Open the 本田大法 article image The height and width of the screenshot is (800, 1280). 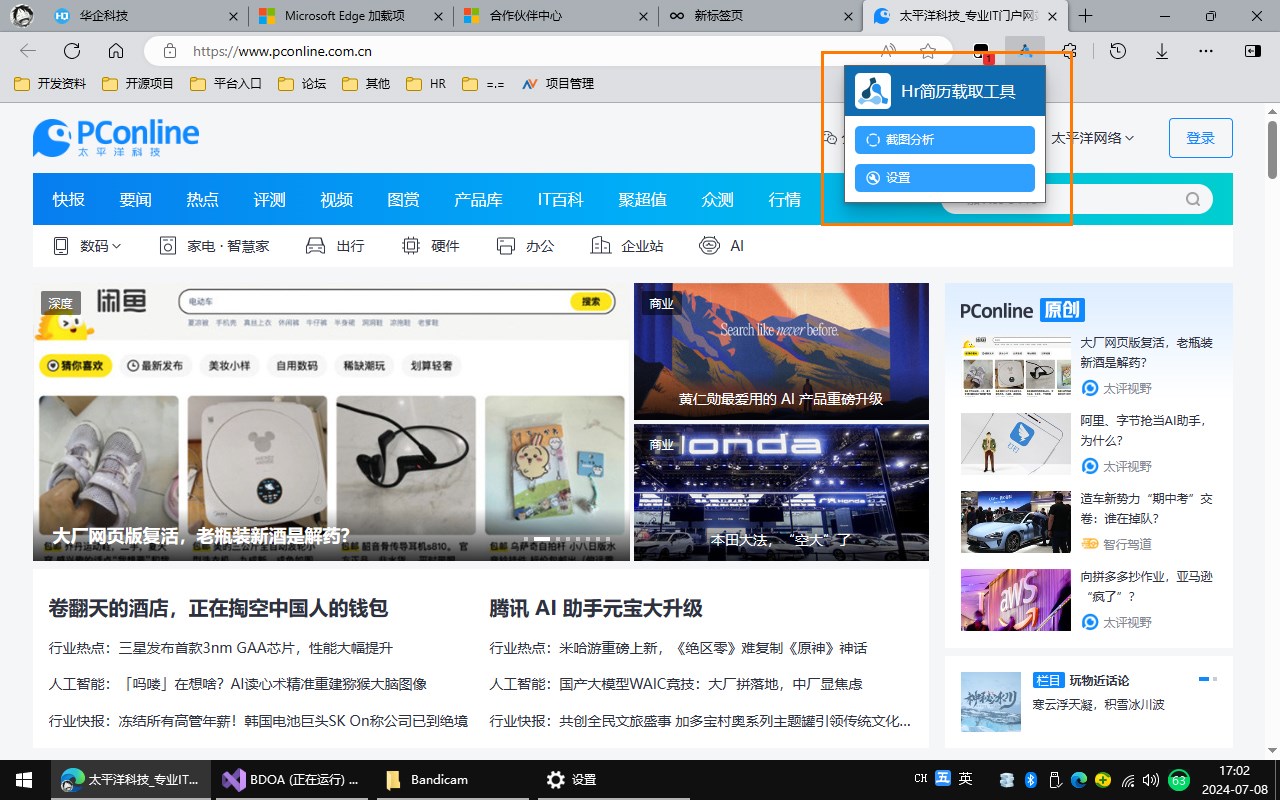click(x=781, y=492)
